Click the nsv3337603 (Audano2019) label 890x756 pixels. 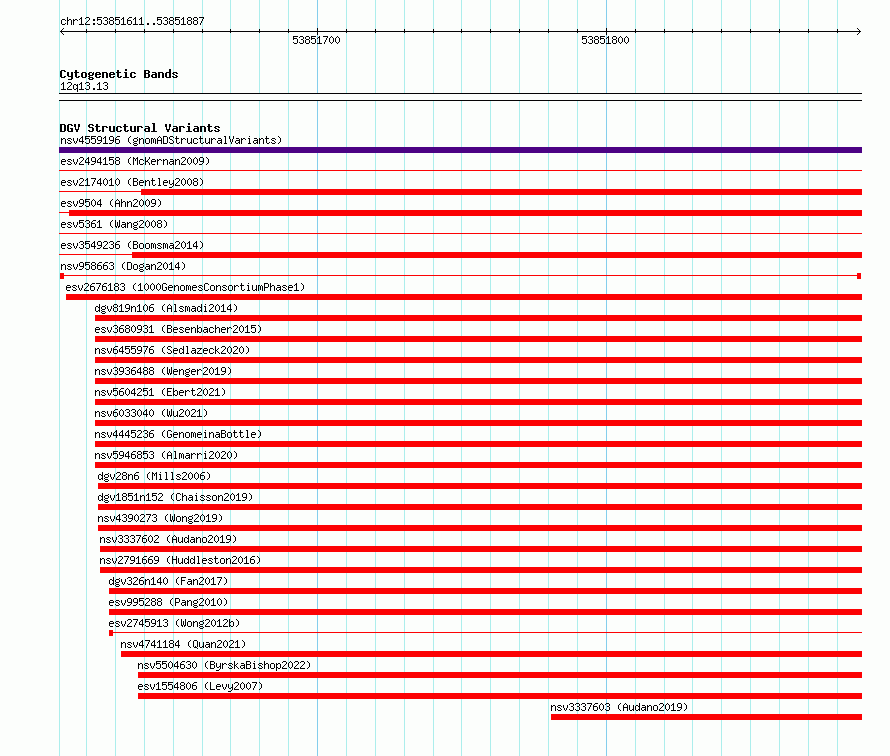[619, 707]
